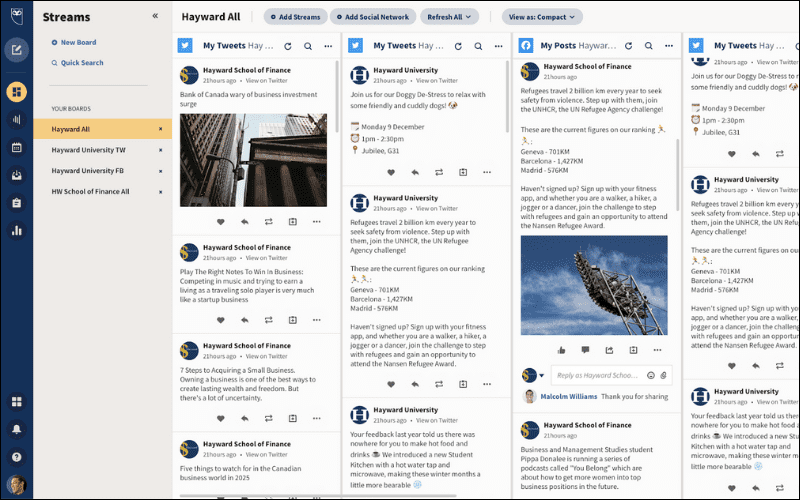Open first My Tweets stream options menu
The width and height of the screenshot is (800, 500).
[328, 46]
